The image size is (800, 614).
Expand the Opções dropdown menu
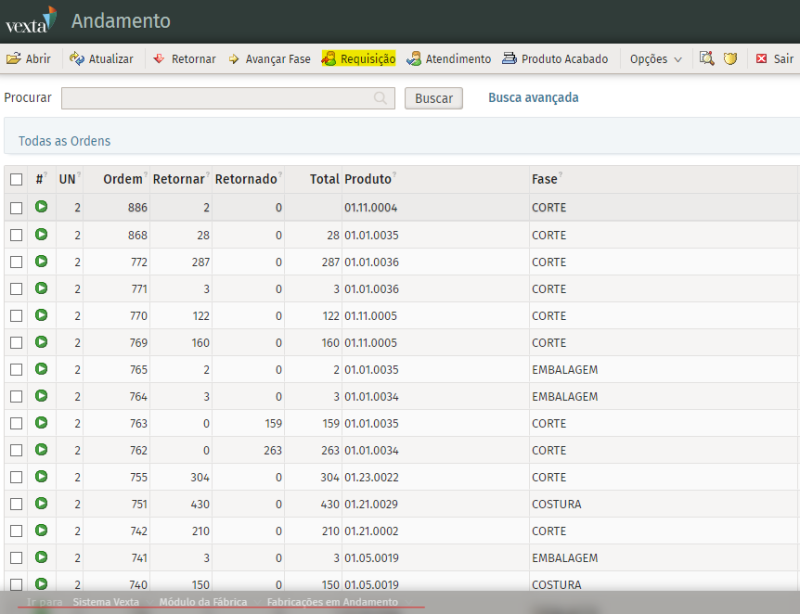[656, 59]
